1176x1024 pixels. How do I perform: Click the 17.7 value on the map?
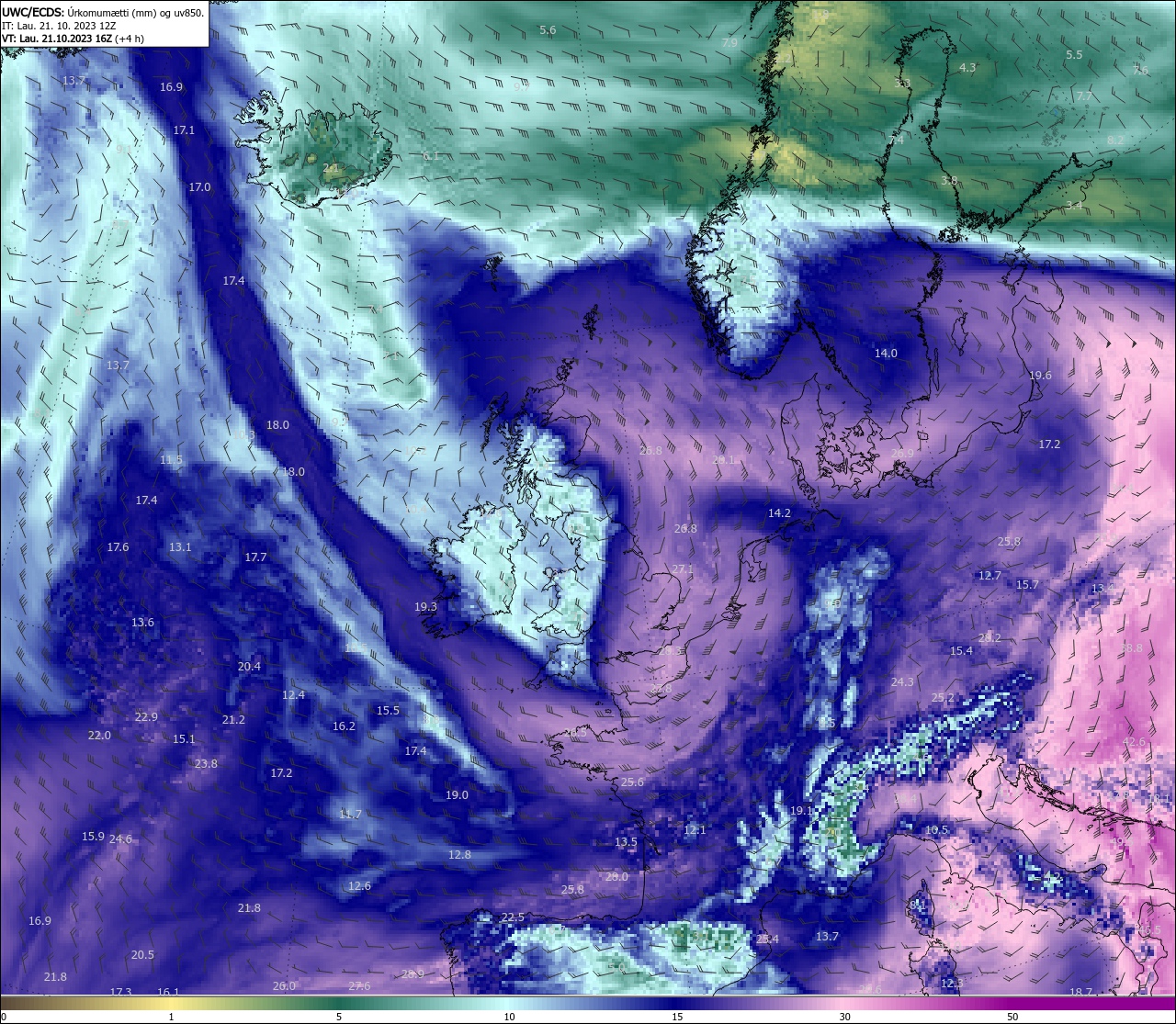(255, 557)
